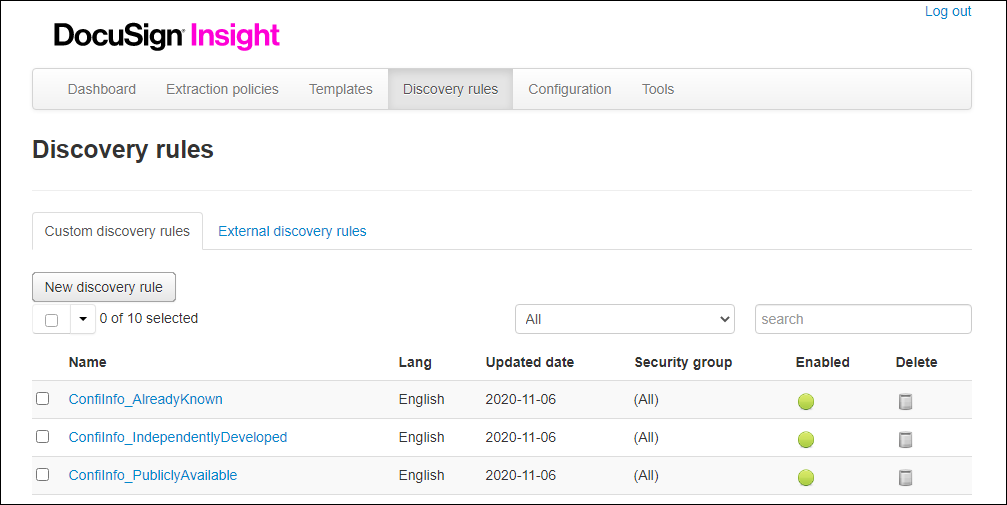Open the Templates menu item

click(340, 89)
